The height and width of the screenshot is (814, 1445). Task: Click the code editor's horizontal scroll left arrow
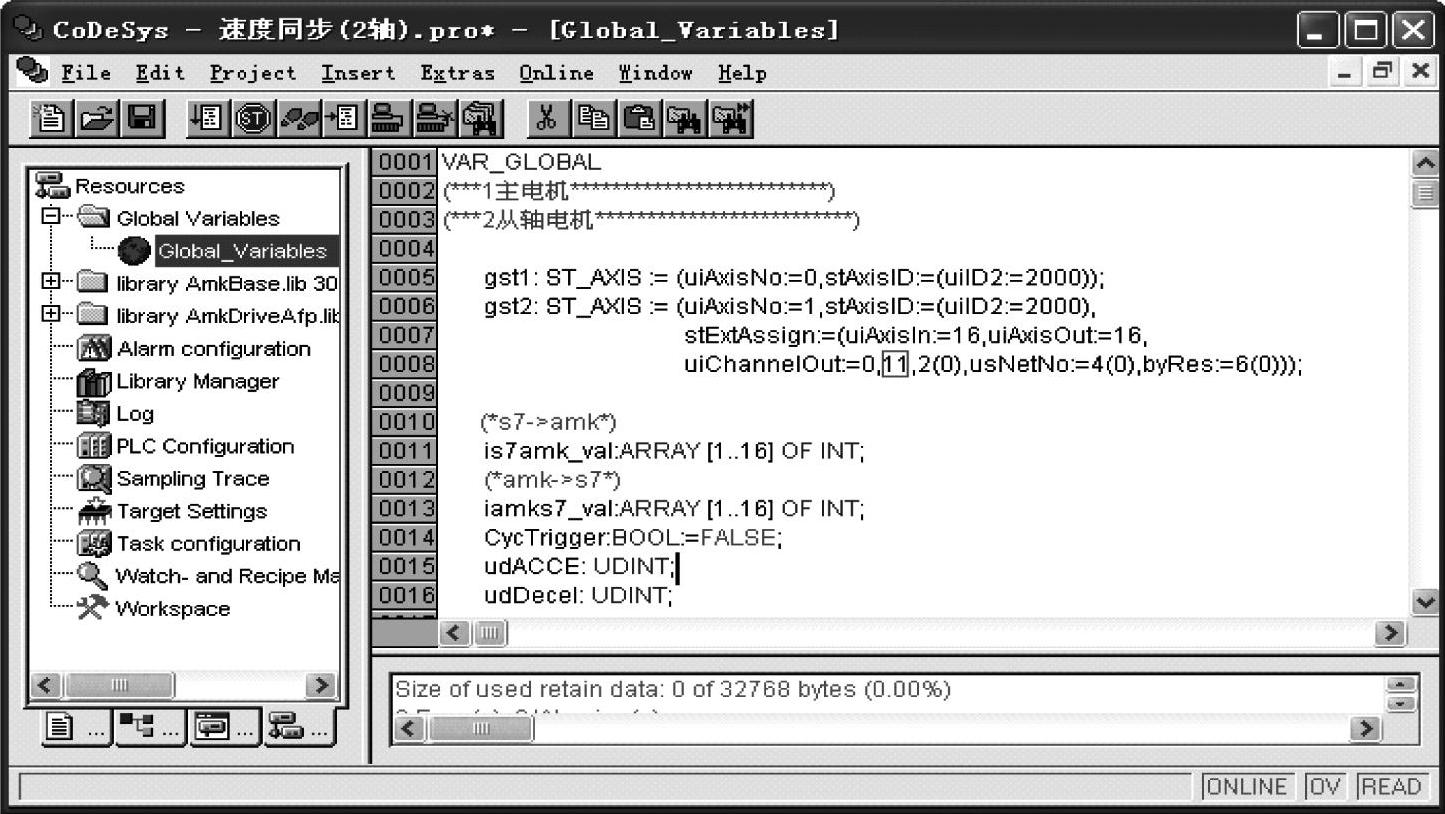click(x=455, y=633)
